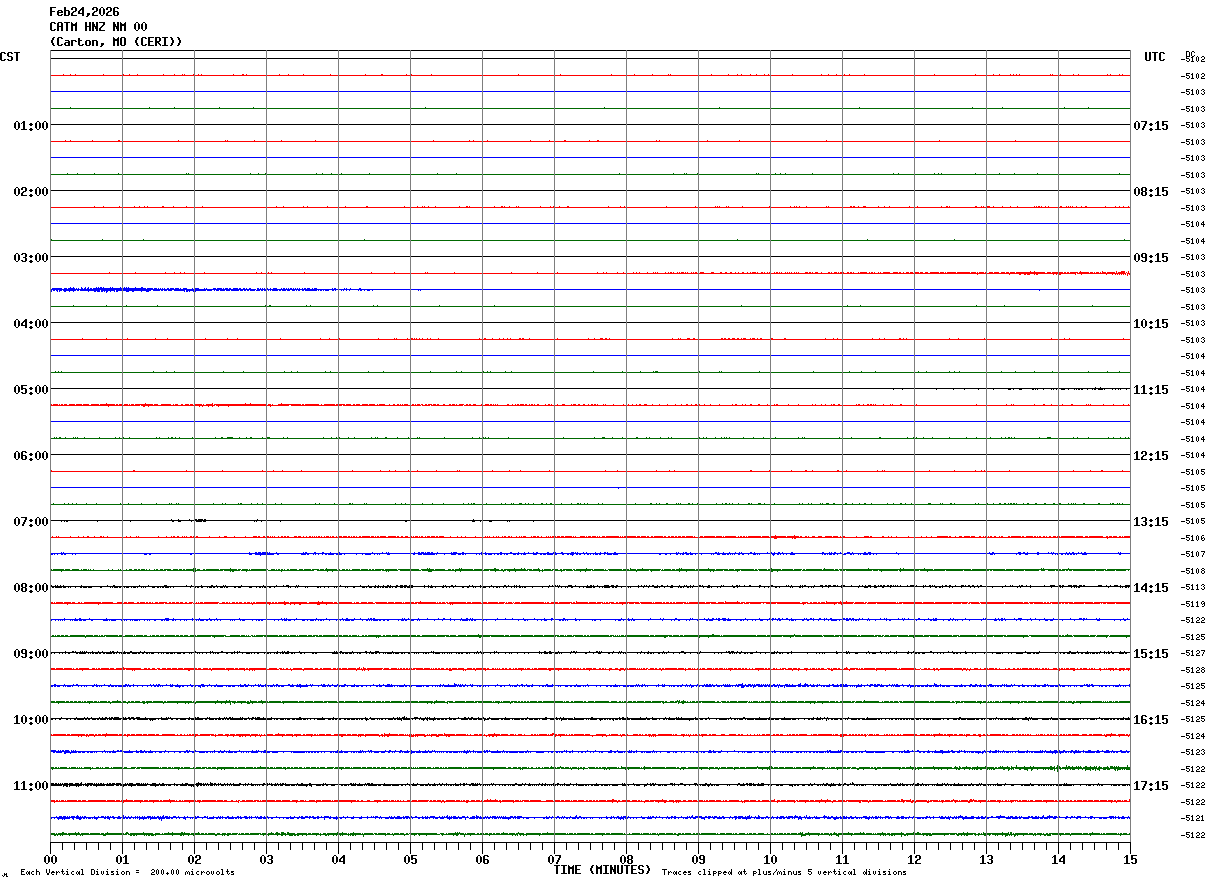
Task: Click the 05 minute tick label on bottom axis
Action: pos(410,860)
